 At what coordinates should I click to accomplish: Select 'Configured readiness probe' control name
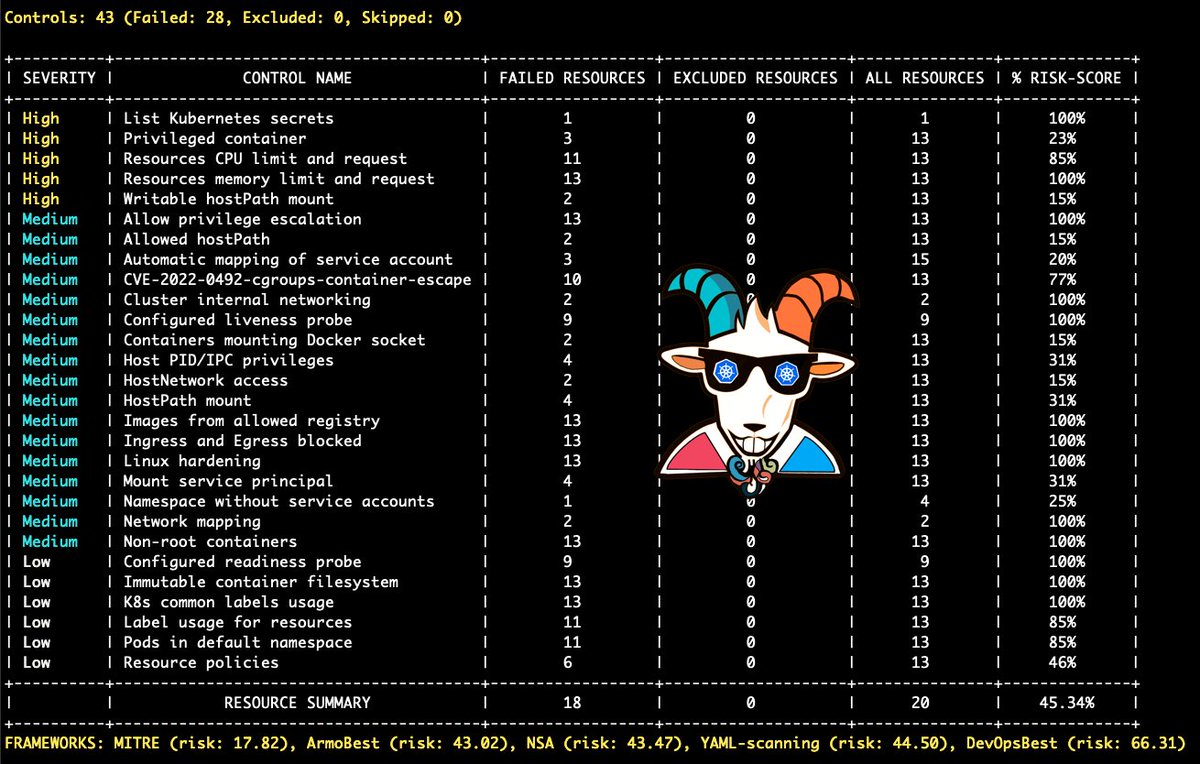coord(243,561)
